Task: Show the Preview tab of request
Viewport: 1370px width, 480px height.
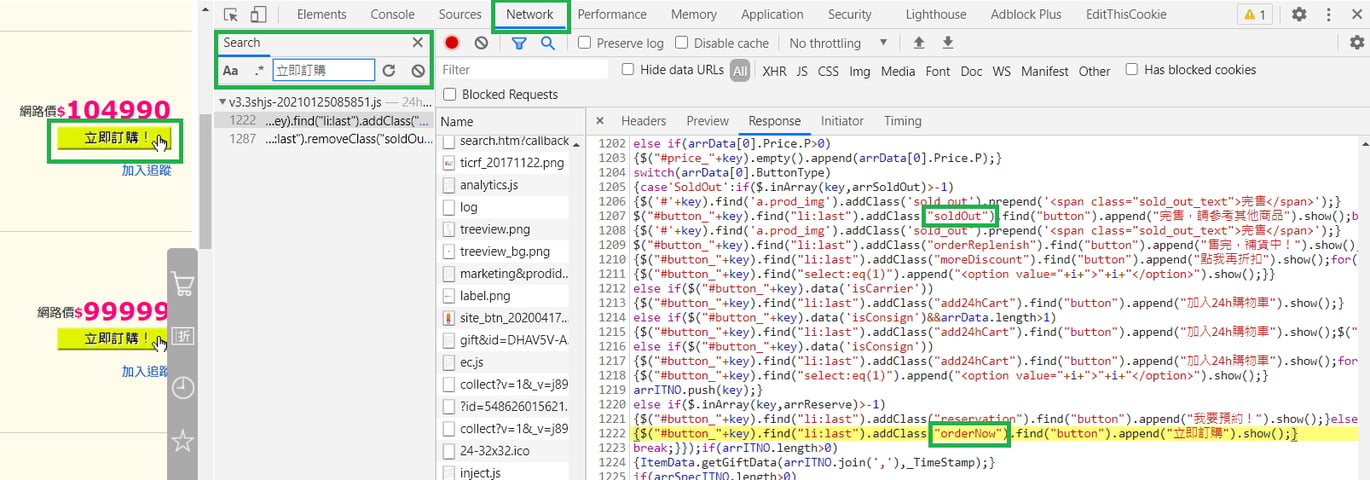Action: pyautogui.click(x=708, y=121)
